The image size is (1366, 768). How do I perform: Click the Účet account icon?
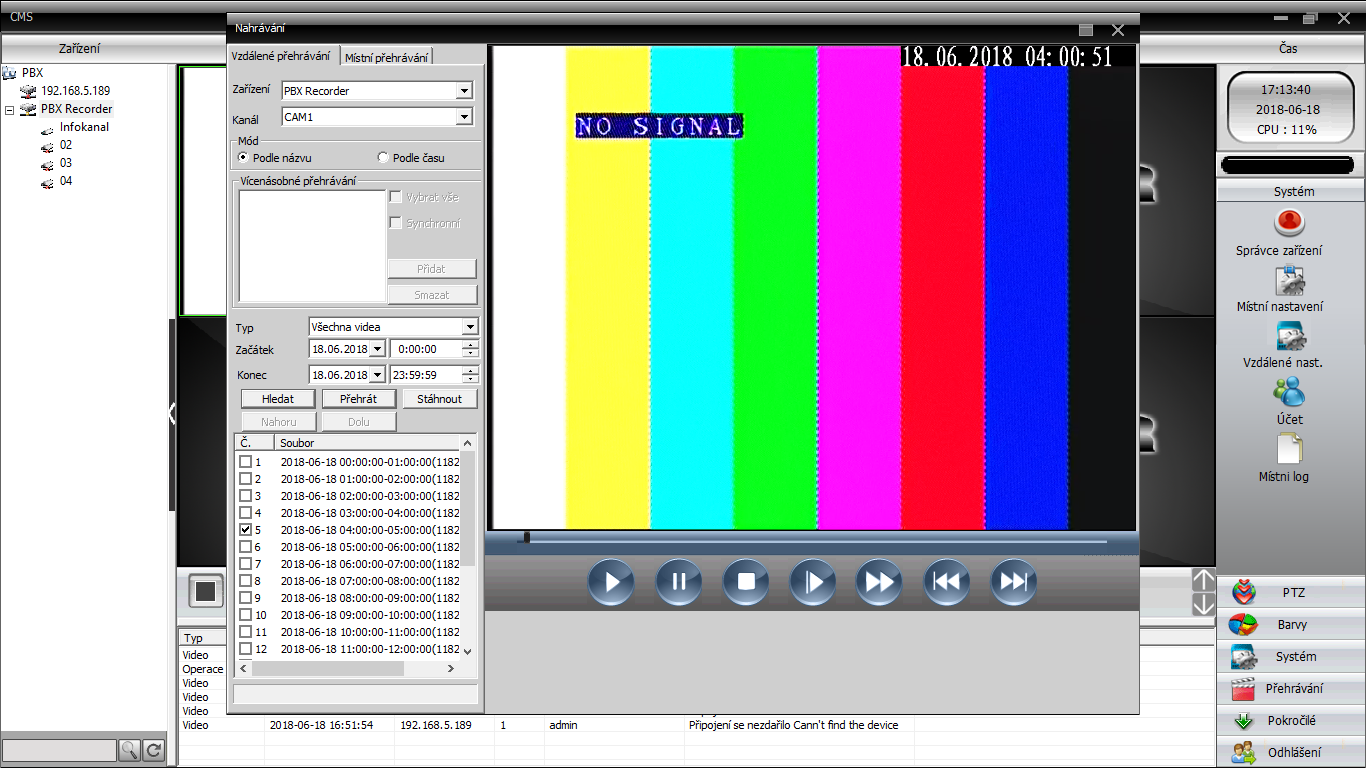pyautogui.click(x=1290, y=392)
